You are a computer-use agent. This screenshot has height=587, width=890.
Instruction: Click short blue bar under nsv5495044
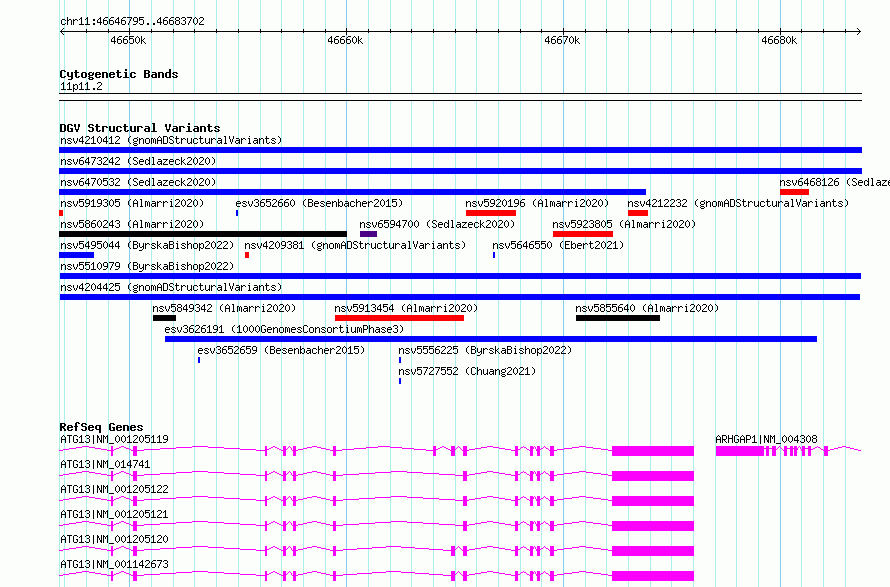click(x=77, y=255)
